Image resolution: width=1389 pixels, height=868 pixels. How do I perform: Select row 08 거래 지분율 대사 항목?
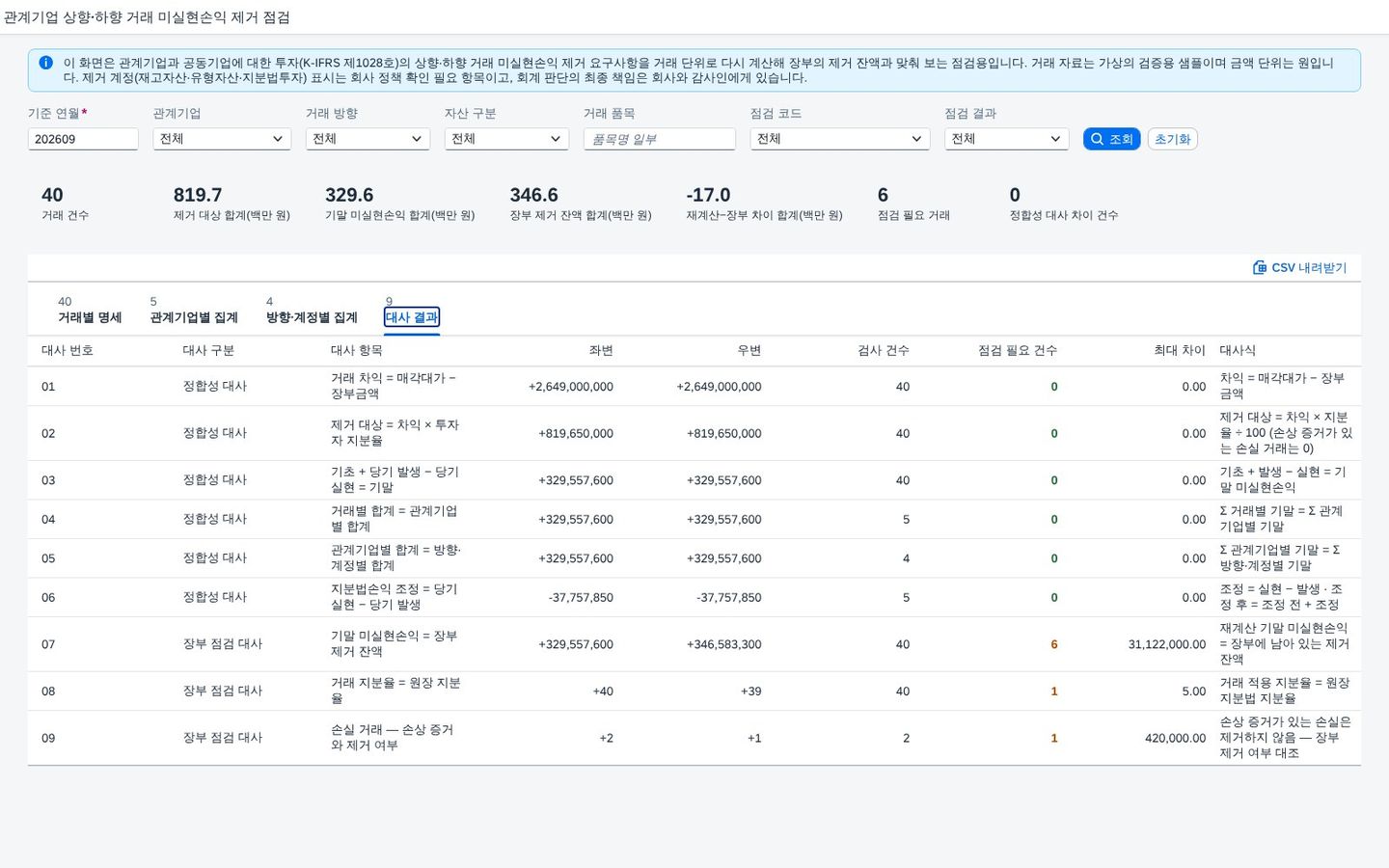(395, 691)
